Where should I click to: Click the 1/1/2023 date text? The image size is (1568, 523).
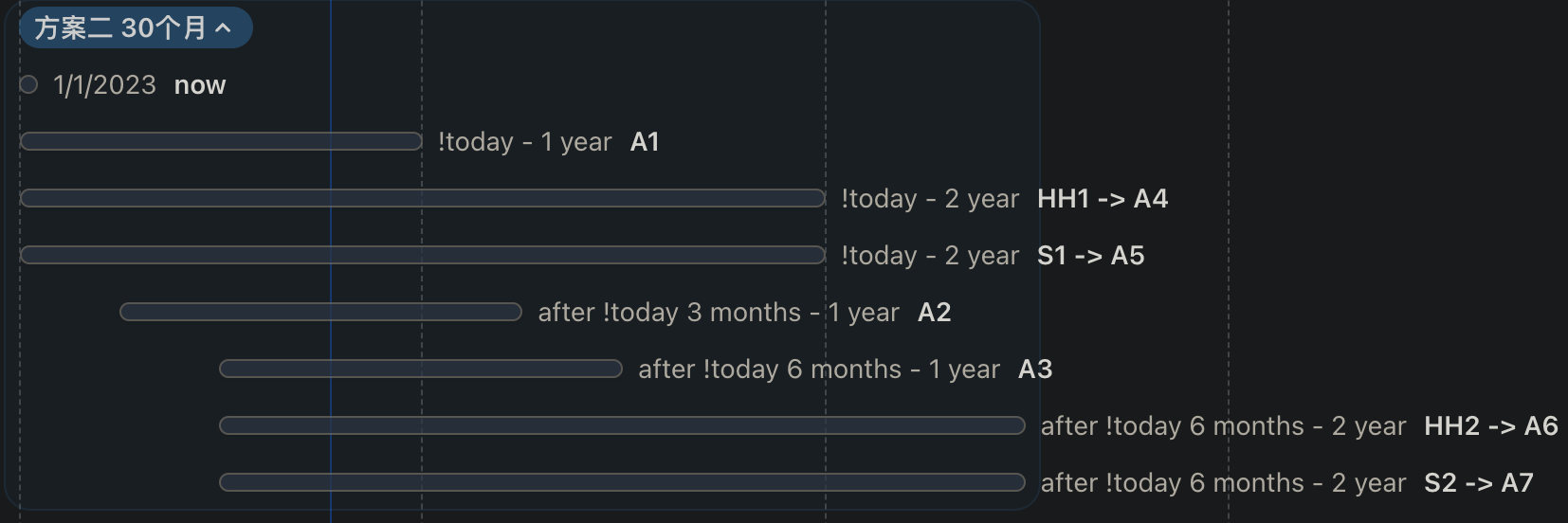click(104, 85)
